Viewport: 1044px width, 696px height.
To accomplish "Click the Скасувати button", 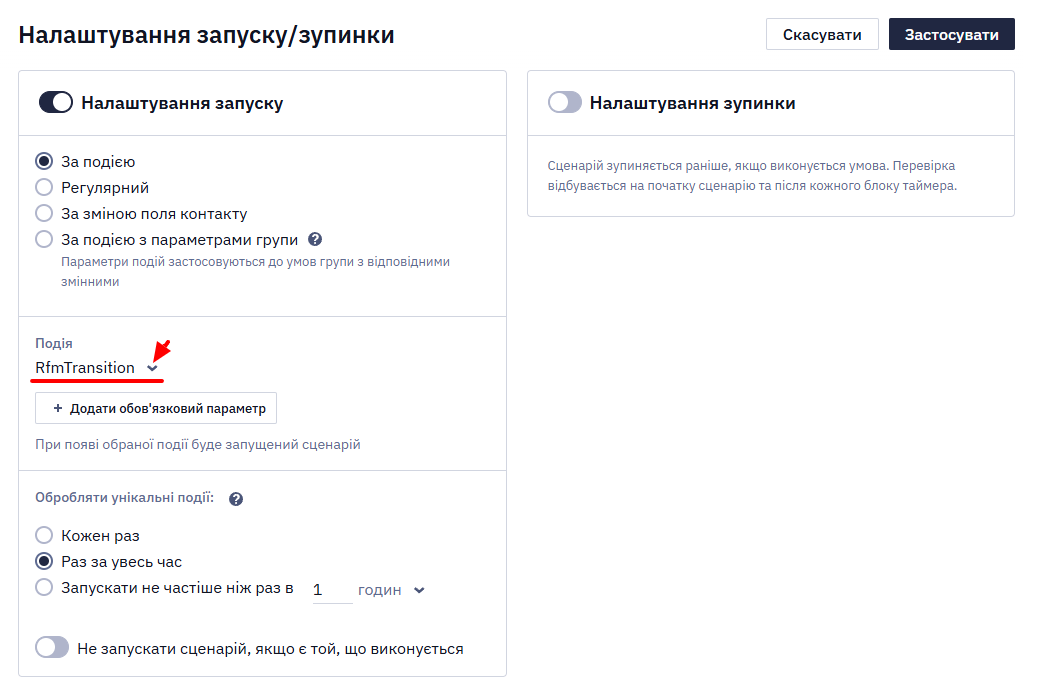I will [x=822, y=34].
